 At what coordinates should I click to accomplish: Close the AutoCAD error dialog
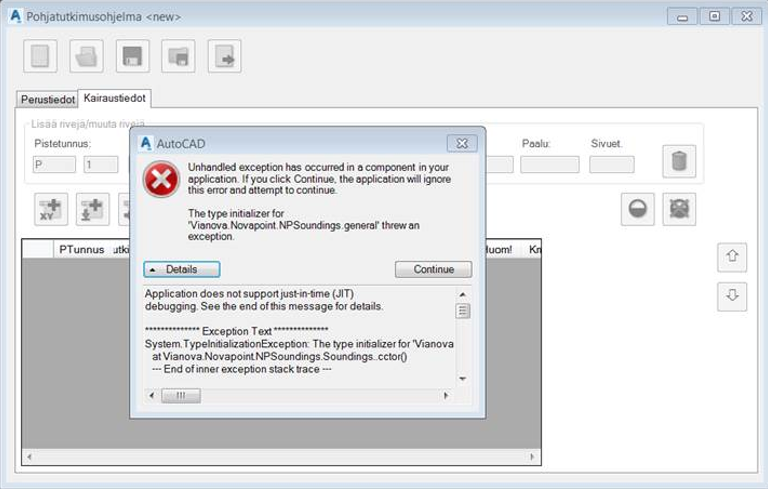pos(462,143)
